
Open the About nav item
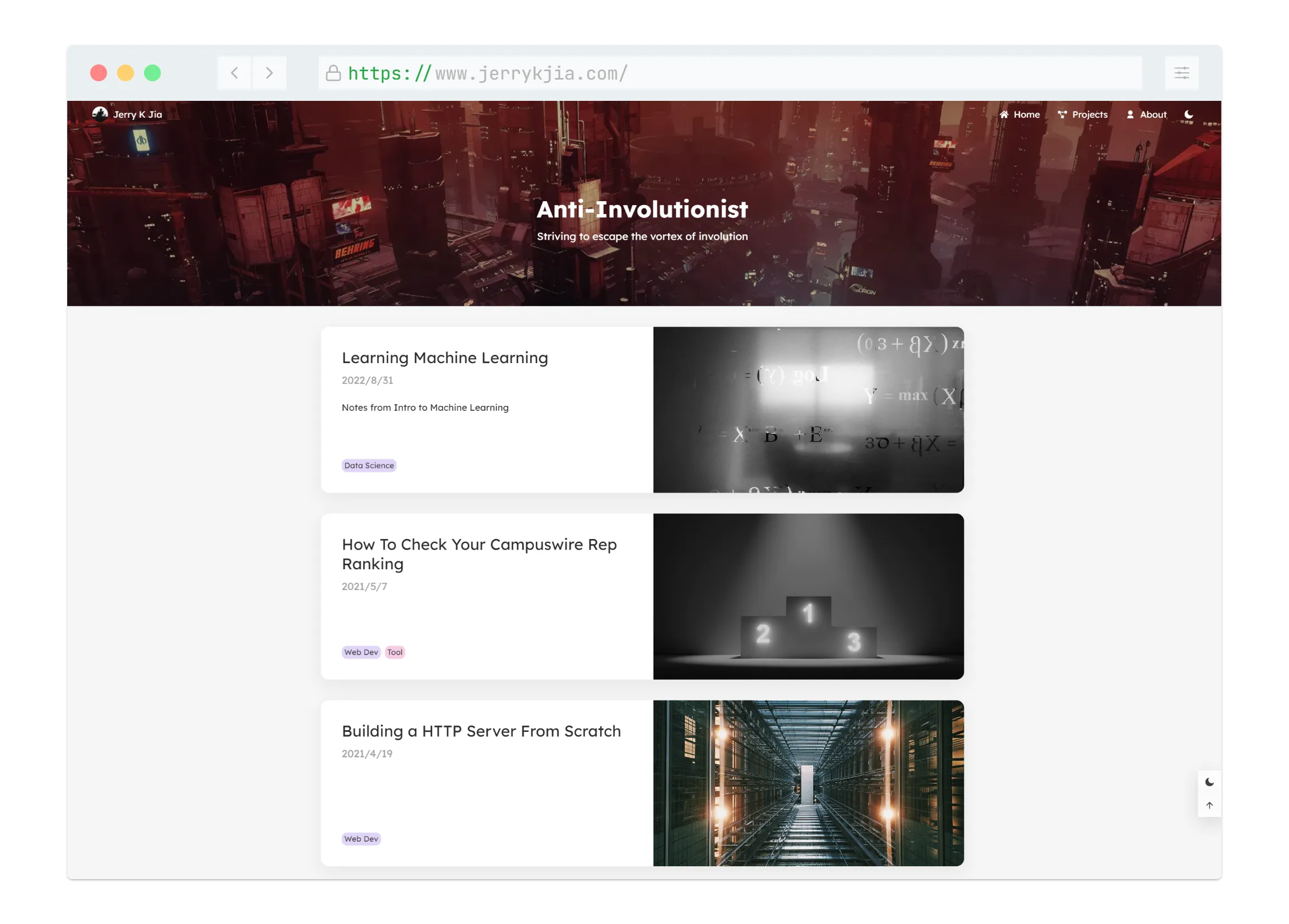click(1146, 114)
